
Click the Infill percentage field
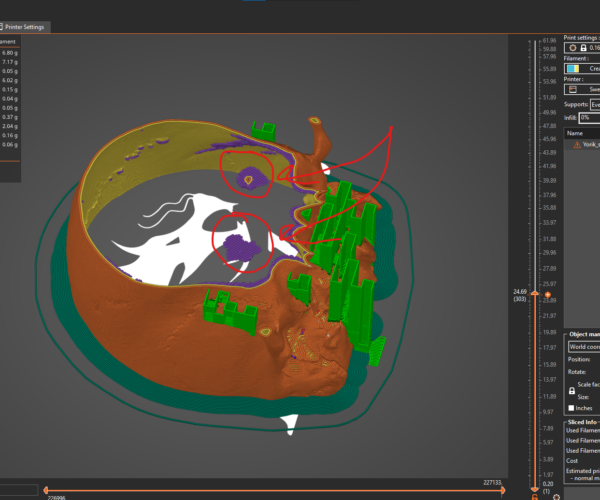(x=591, y=118)
